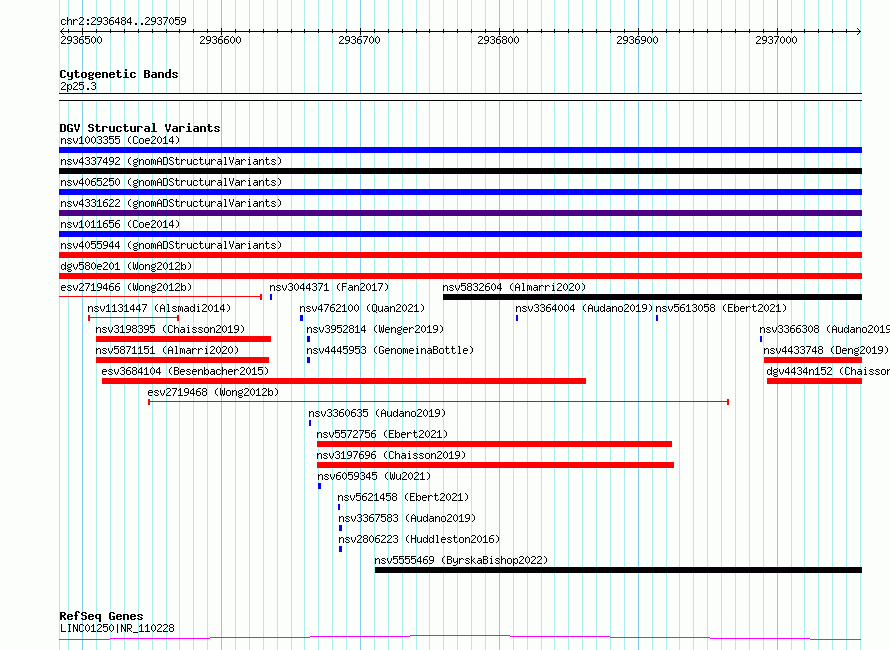Open the nsv1011656 (Coe2014) label
The height and width of the screenshot is (650, 890).
pos(120,224)
